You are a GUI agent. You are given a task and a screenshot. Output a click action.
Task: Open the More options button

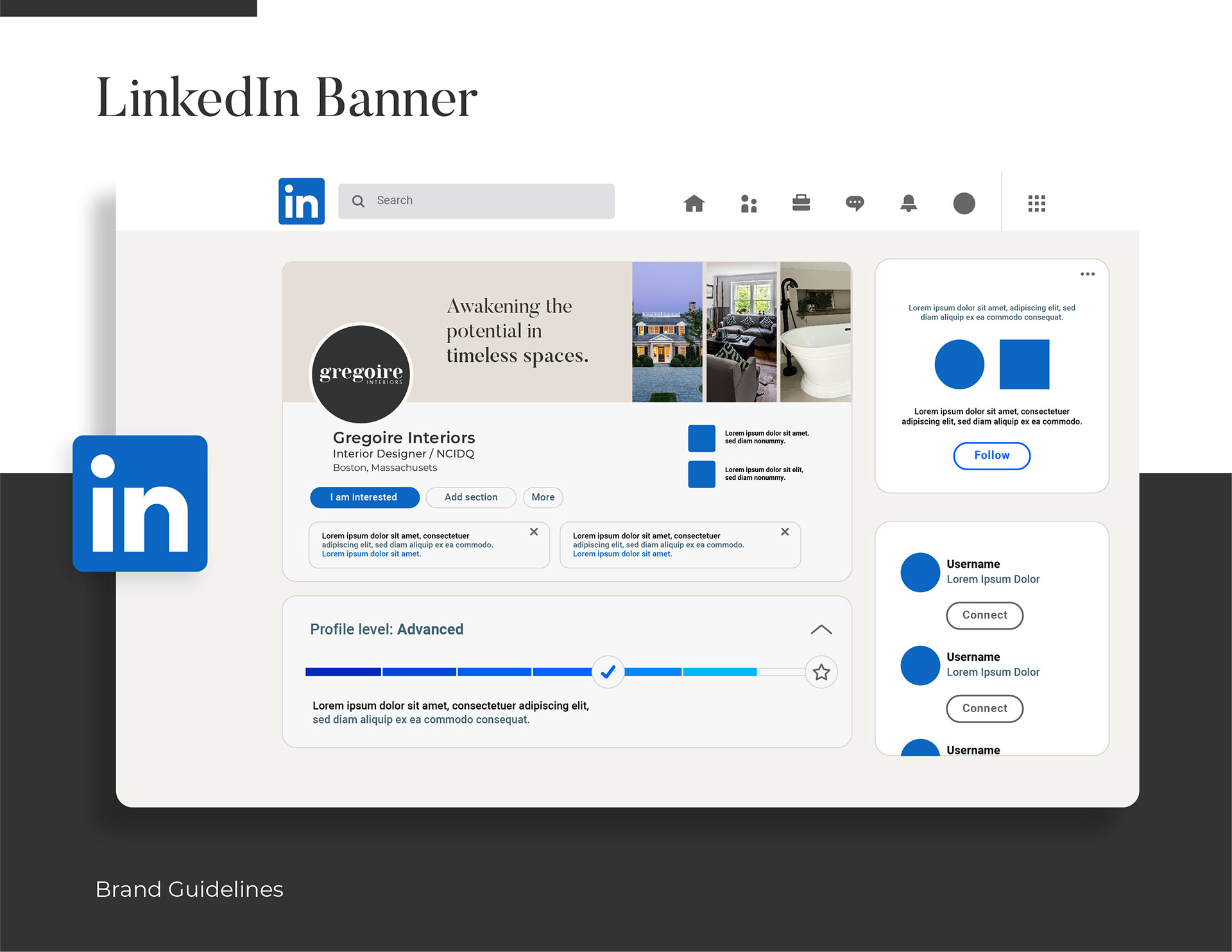click(543, 497)
